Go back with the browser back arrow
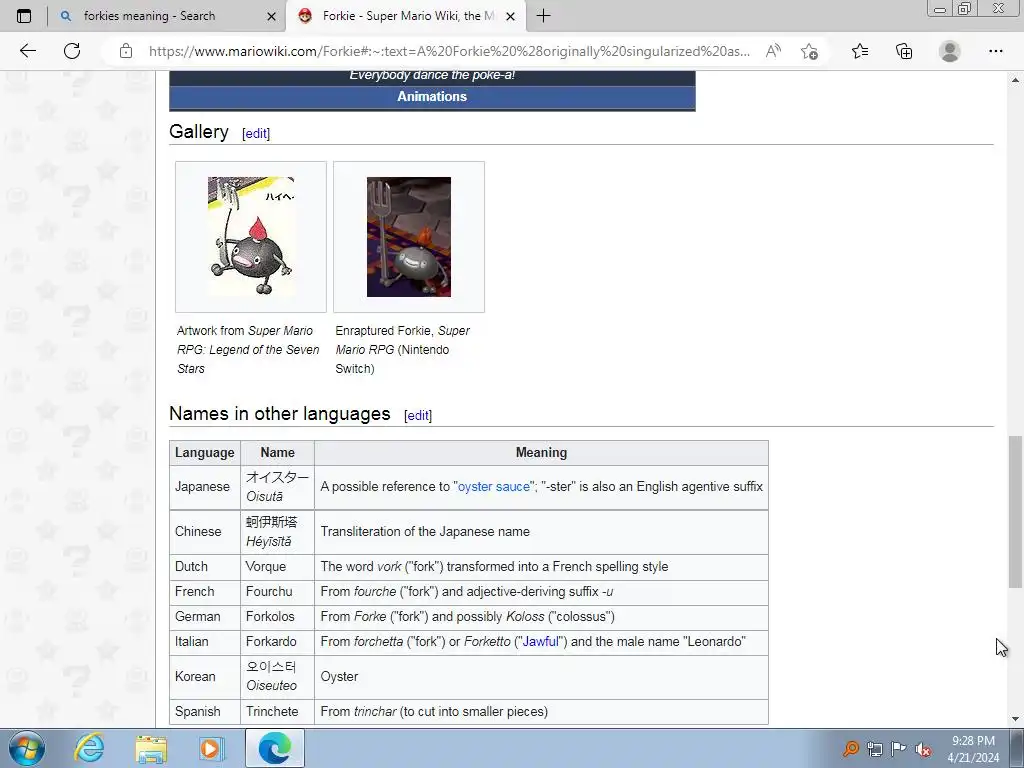This screenshot has width=1024, height=768. click(x=27, y=51)
